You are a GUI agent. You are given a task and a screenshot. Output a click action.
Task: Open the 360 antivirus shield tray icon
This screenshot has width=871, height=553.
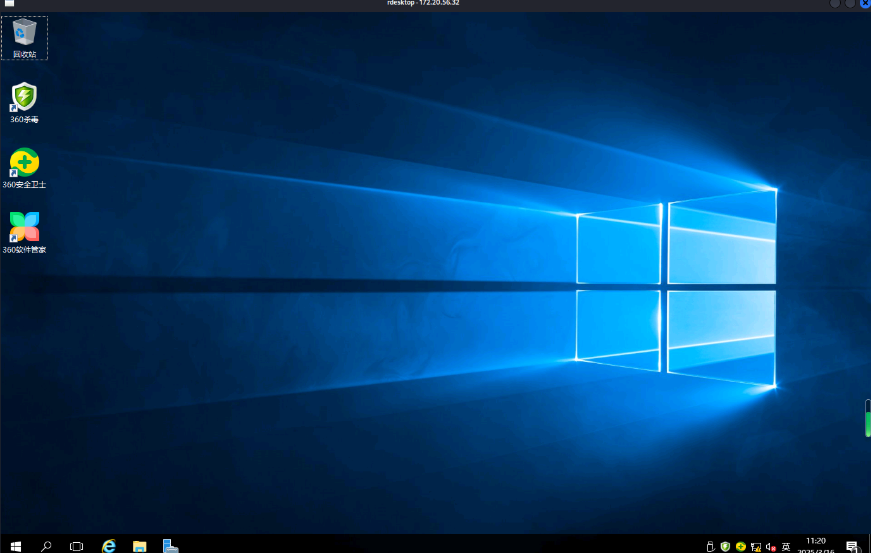click(x=725, y=546)
